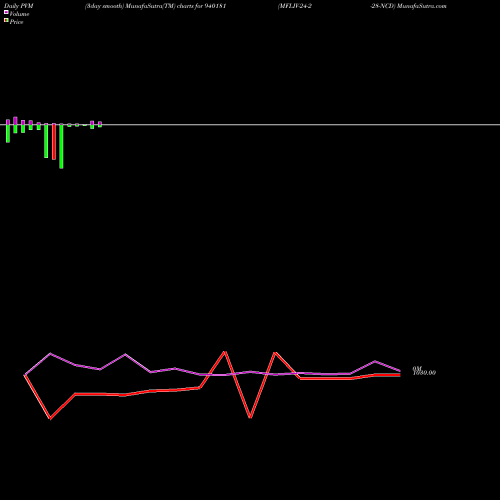Click the 'Price' legend label
Viewport: 500px width, 500px height.
[x=16, y=22]
